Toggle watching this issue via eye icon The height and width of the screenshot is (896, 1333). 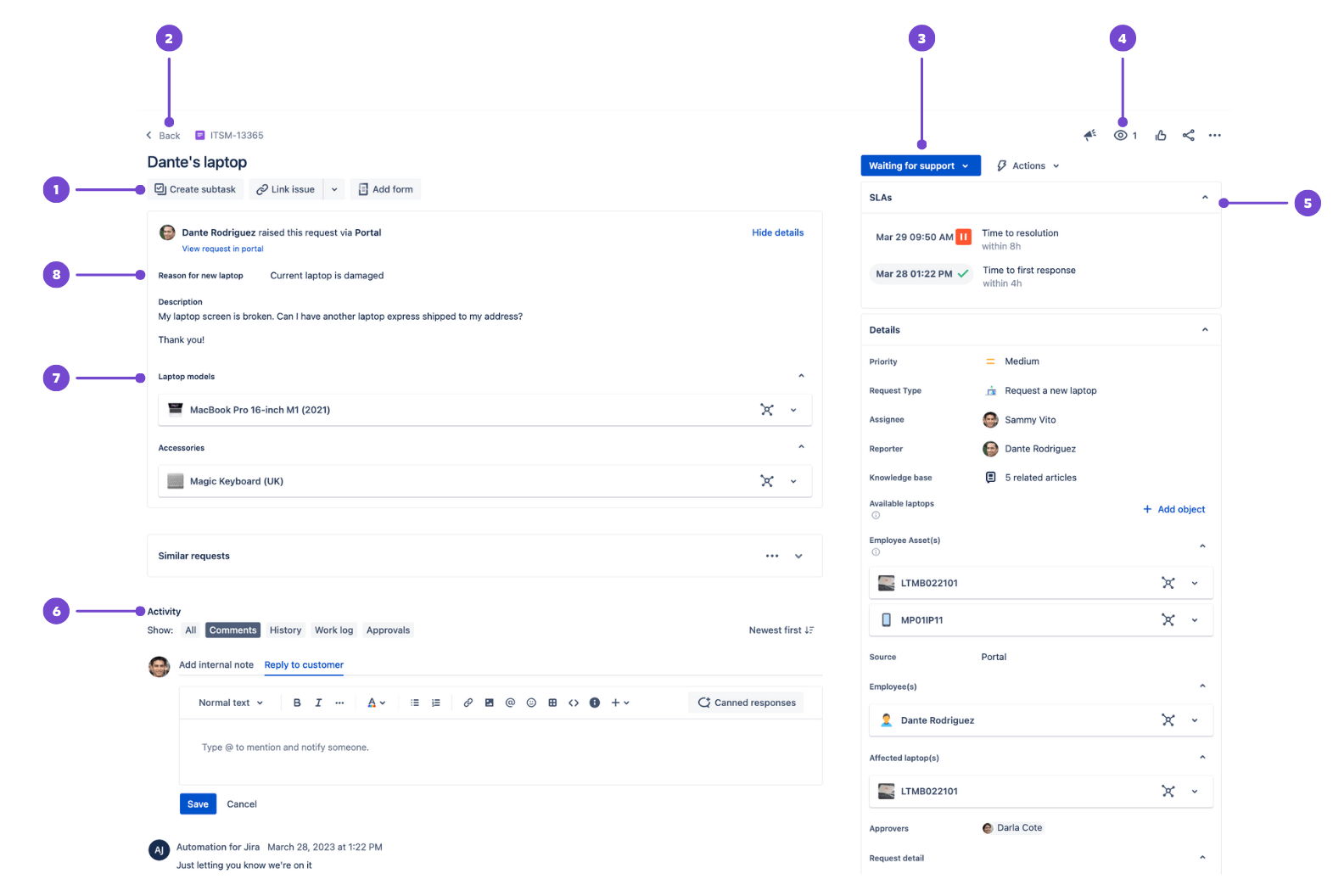[x=1121, y=136]
